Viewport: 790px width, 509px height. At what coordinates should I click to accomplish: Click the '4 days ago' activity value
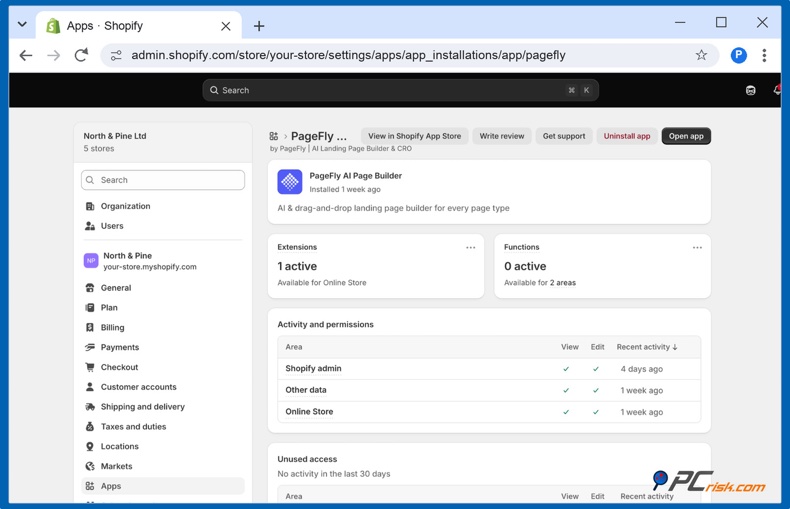(x=641, y=369)
